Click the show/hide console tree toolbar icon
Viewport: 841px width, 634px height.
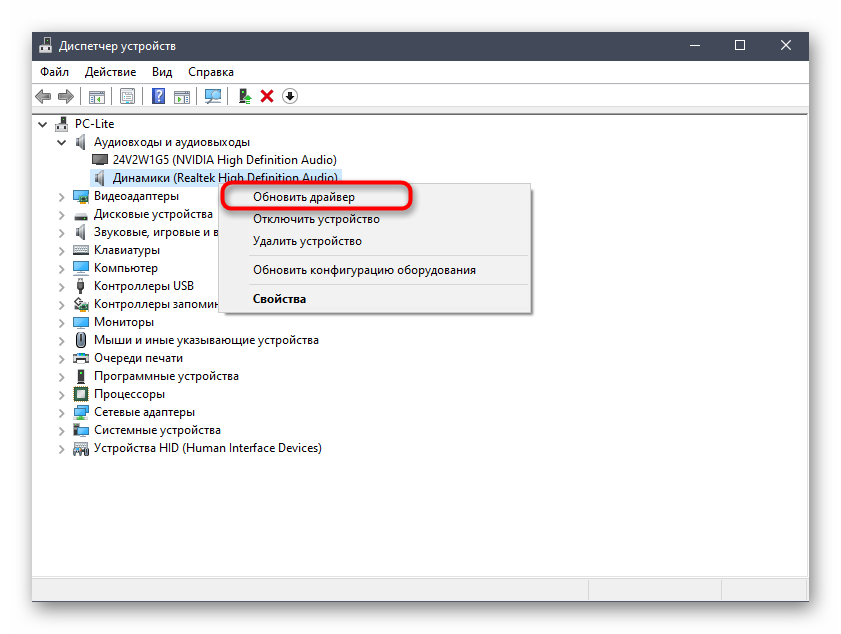97,96
